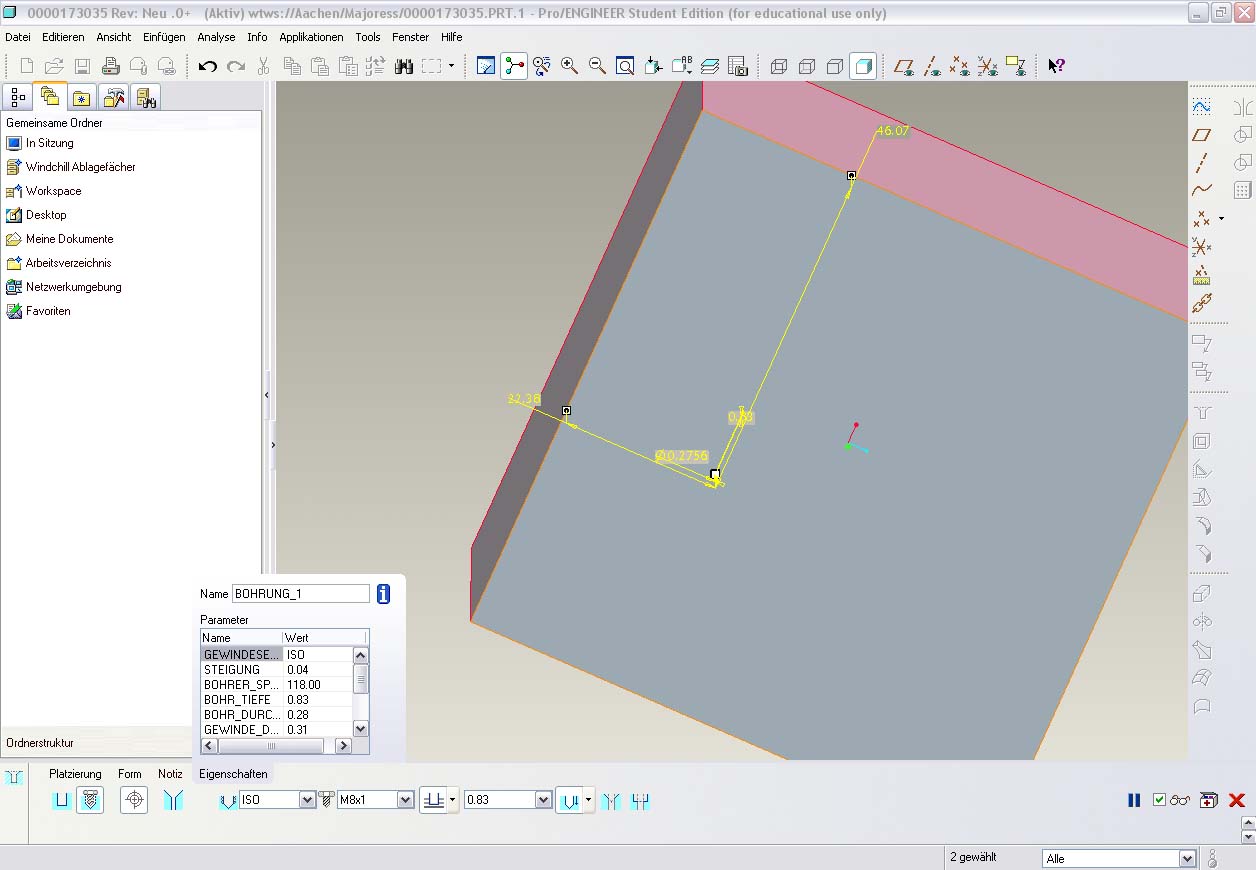1256x870 pixels.
Task: Toggle the datum planes display icon
Action: tap(903, 67)
